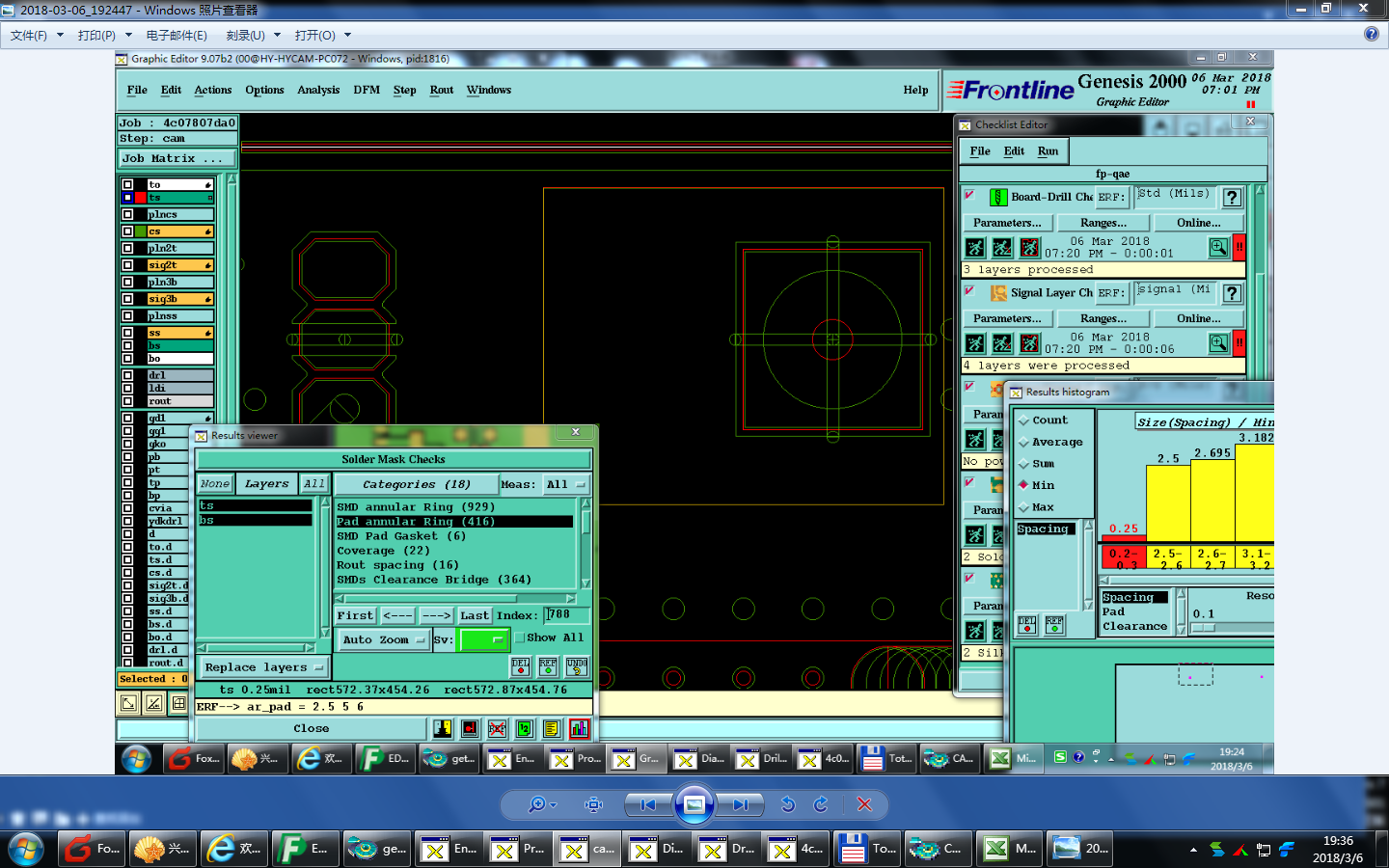Toggle the checkbox for layer sig2t
This screenshot has width=1389, height=868.
pos(127,265)
